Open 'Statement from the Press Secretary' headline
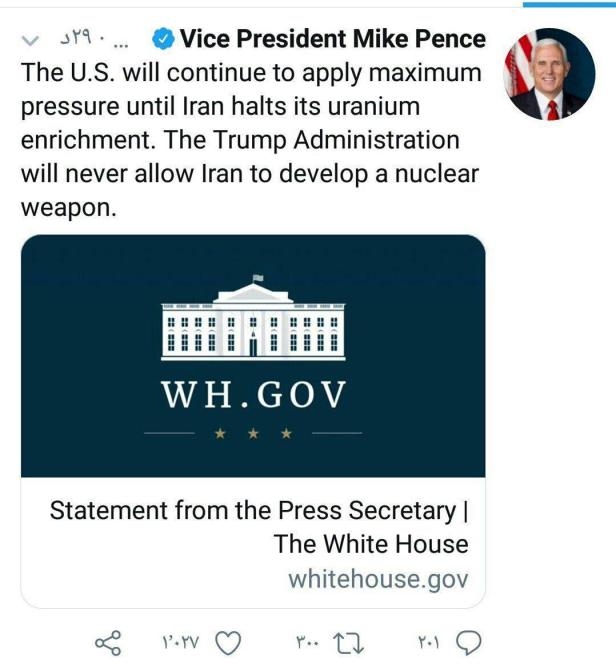This screenshot has width=616, height=667. coord(259,527)
